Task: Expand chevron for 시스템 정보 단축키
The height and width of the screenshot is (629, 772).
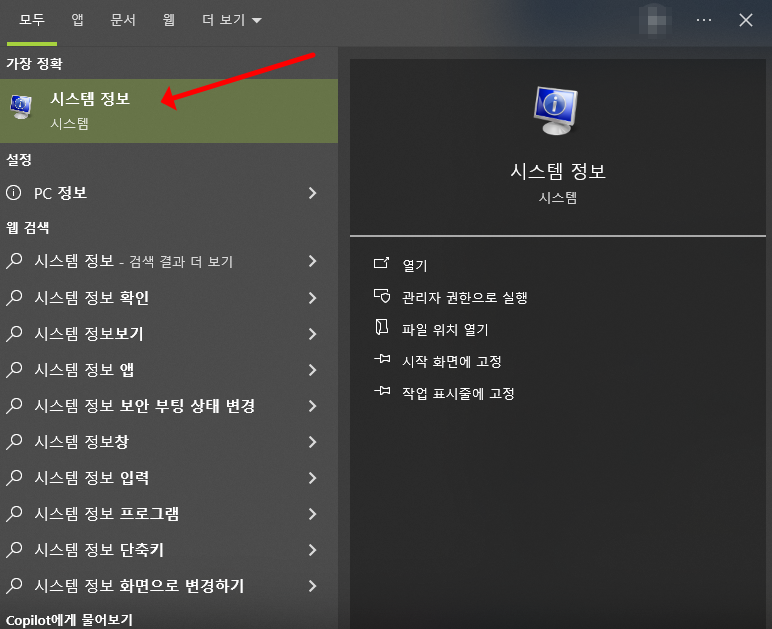Action: (x=312, y=549)
